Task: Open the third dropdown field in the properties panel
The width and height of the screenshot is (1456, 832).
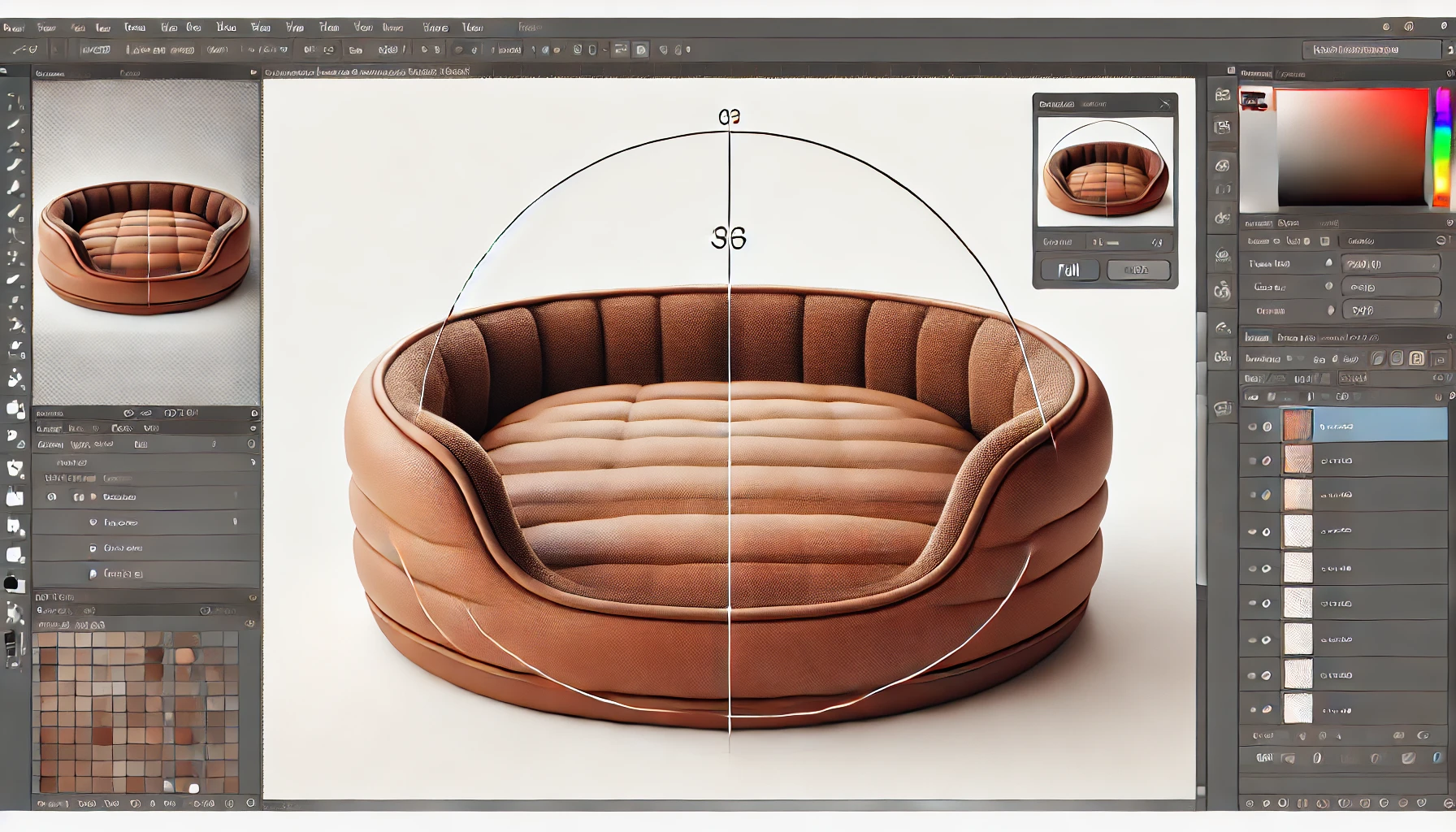Action: click(x=1390, y=310)
